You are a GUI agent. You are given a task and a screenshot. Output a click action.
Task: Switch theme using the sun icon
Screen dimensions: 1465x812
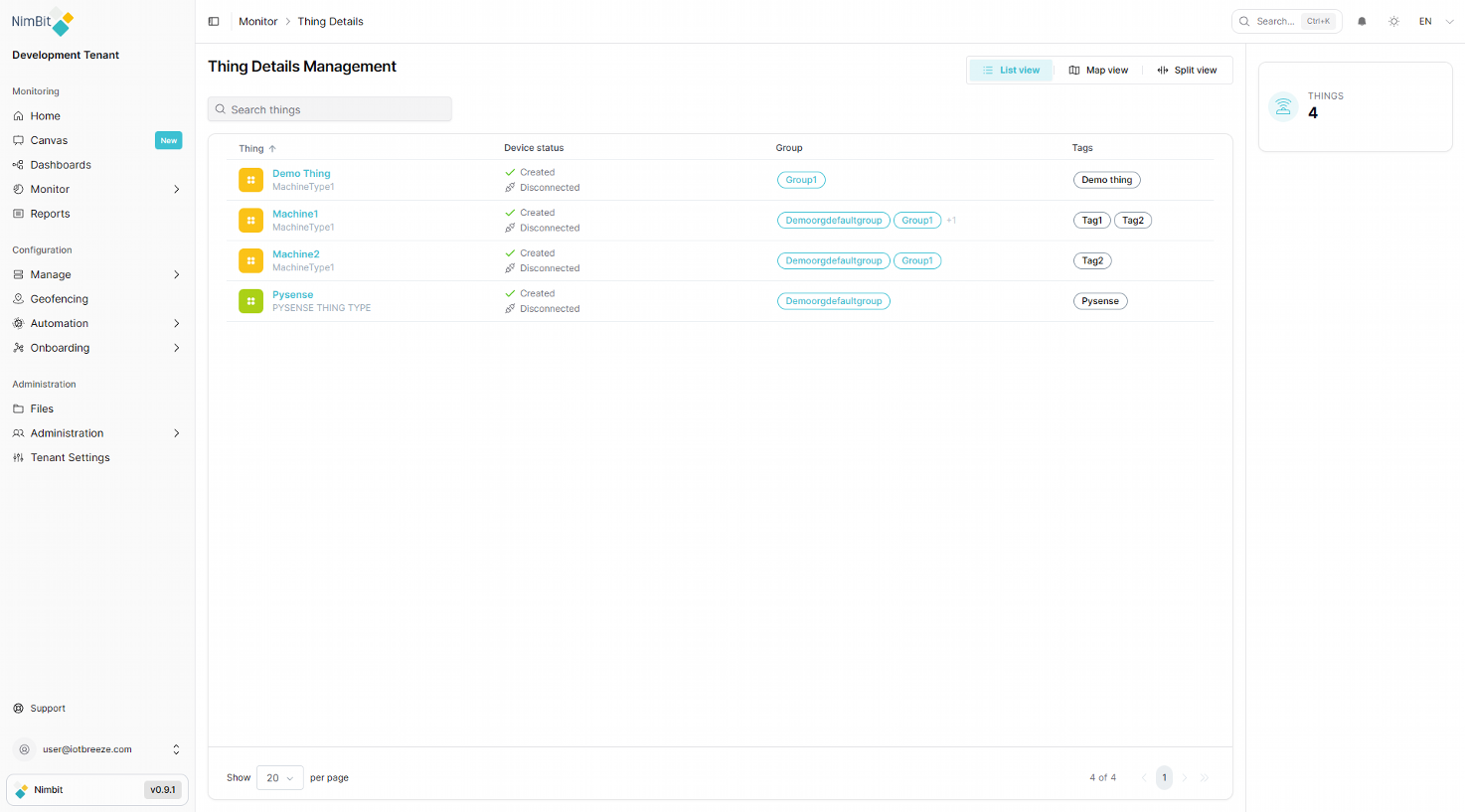1393,20
